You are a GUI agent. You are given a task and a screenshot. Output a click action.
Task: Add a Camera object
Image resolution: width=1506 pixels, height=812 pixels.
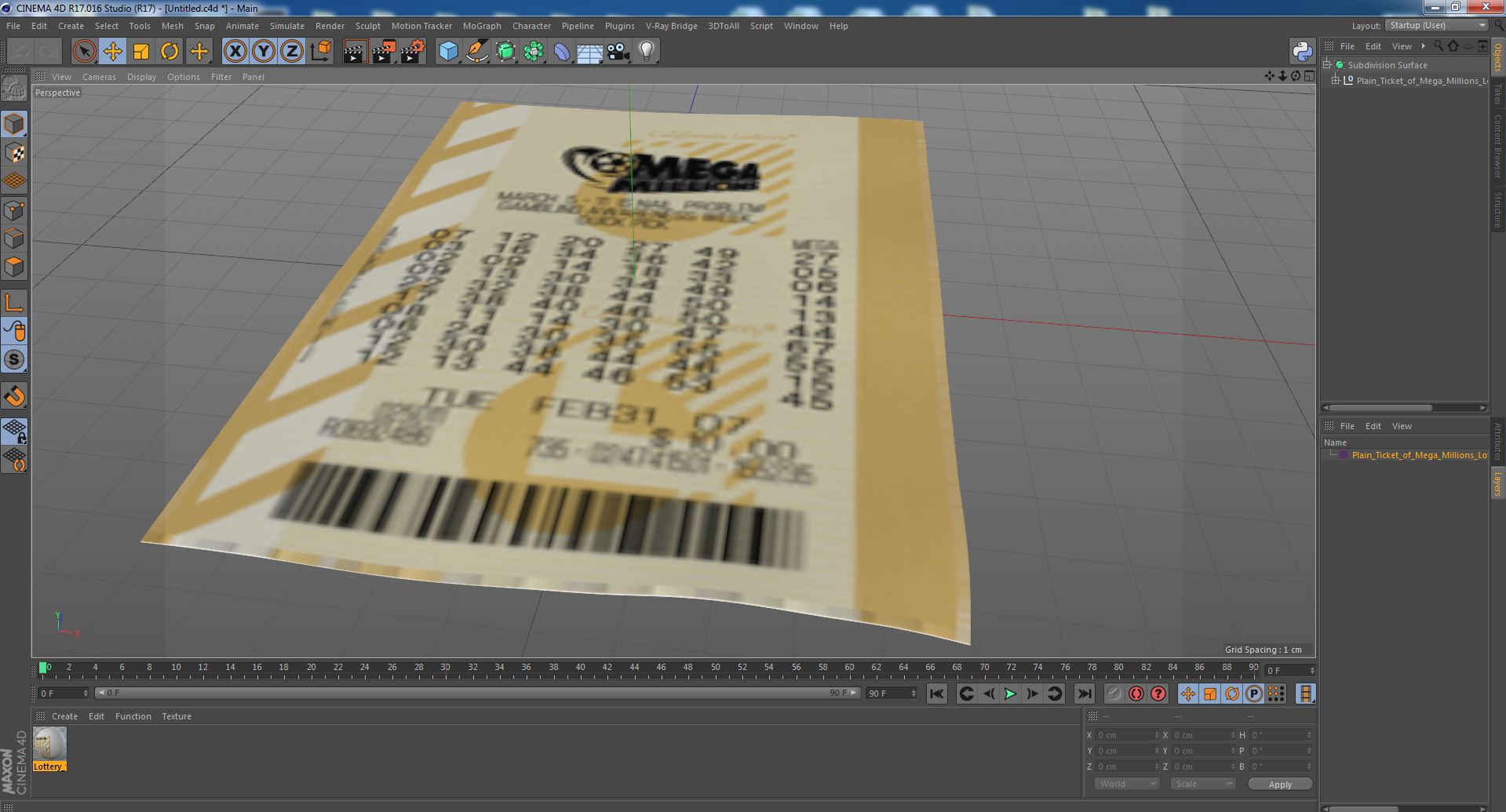(618, 52)
